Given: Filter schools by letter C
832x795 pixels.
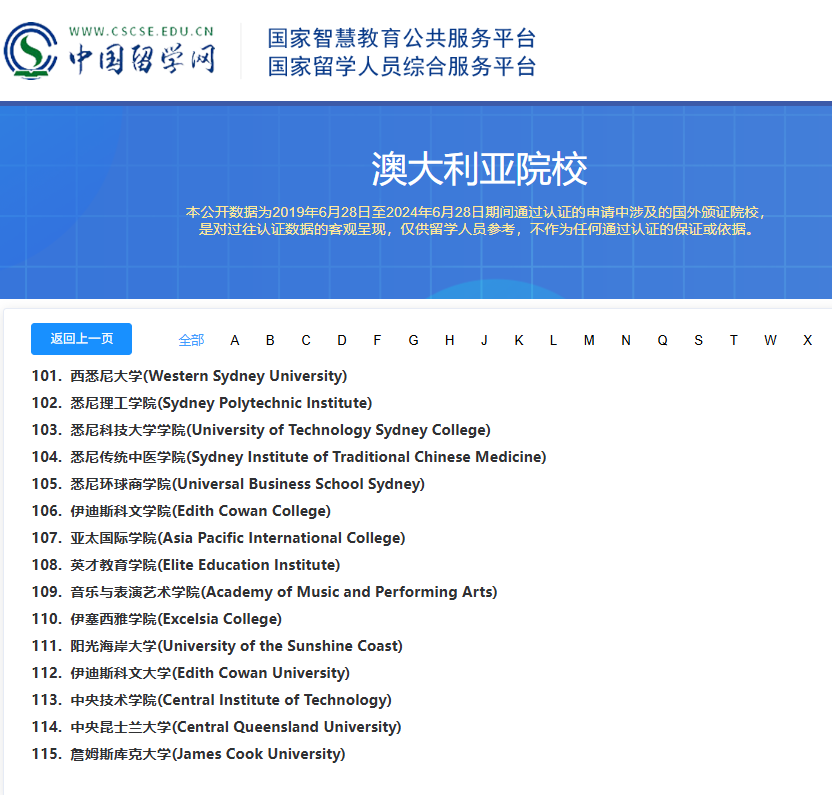Looking at the screenshot, I should [306, 340].
